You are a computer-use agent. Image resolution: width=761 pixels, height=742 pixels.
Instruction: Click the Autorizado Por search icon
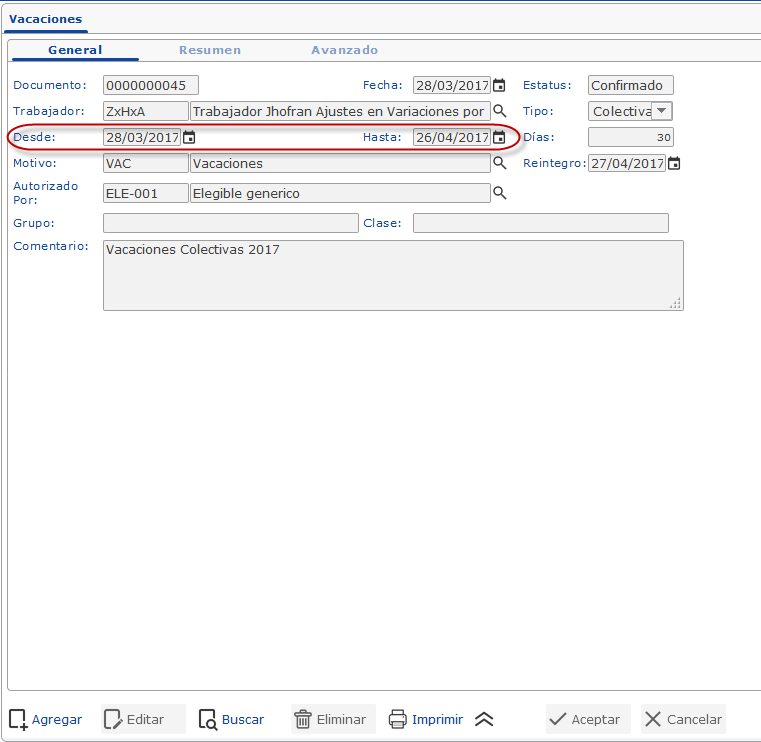(x=500, y=193)
